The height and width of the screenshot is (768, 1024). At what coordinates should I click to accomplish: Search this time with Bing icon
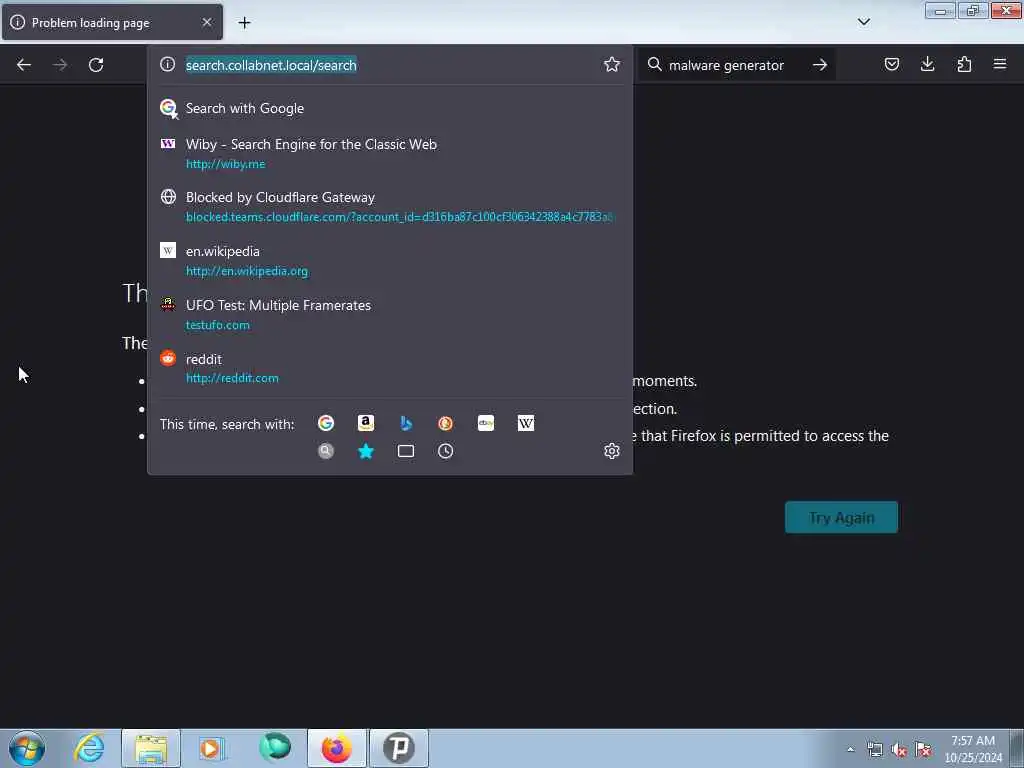(x=406, y=423)
